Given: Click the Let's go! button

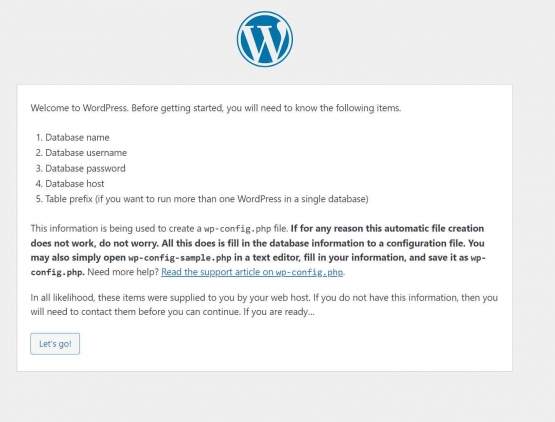Looking at the screenshot, I should [x=55, y=344].
